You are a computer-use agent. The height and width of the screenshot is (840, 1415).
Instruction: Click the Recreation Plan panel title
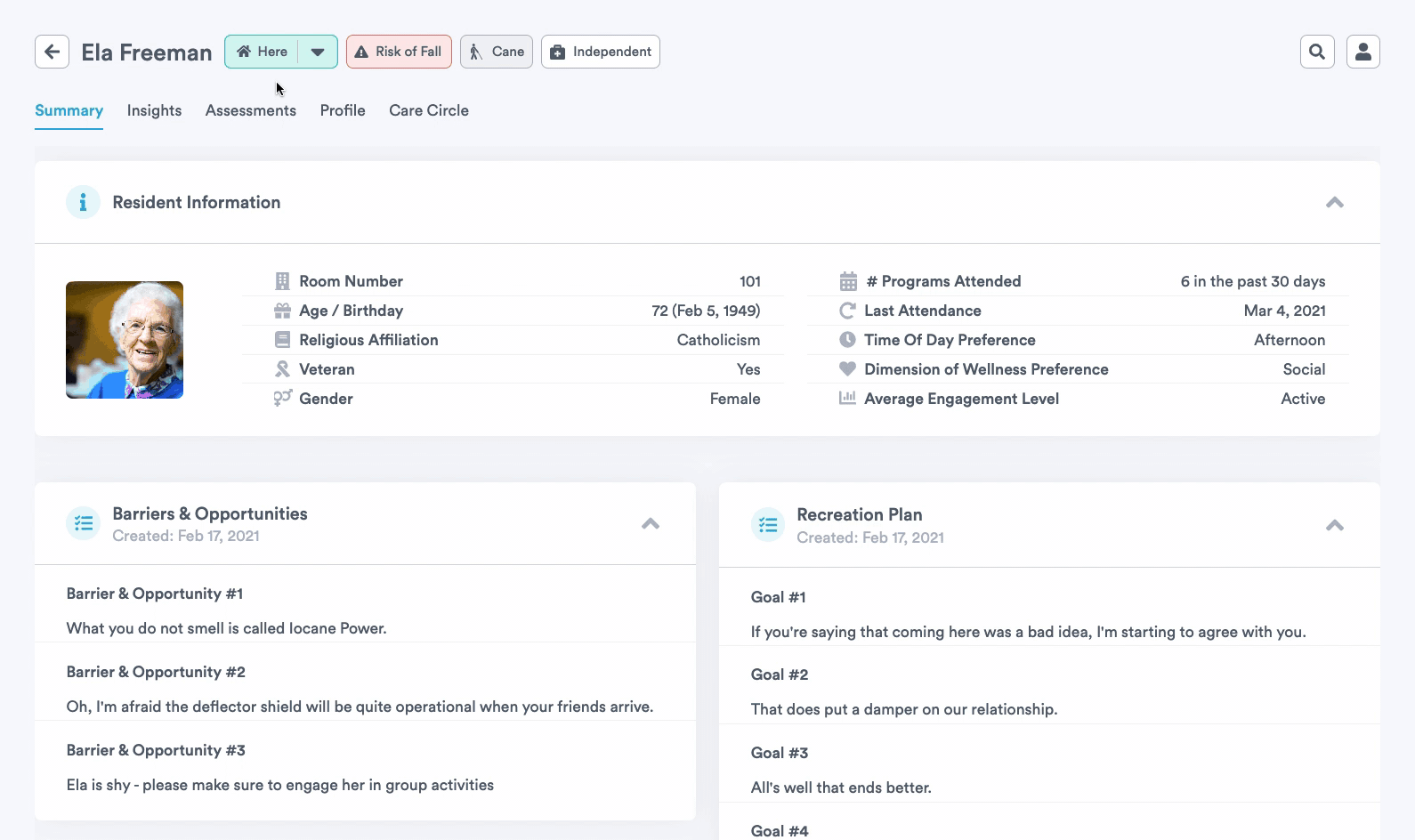(x=860, y=514)
